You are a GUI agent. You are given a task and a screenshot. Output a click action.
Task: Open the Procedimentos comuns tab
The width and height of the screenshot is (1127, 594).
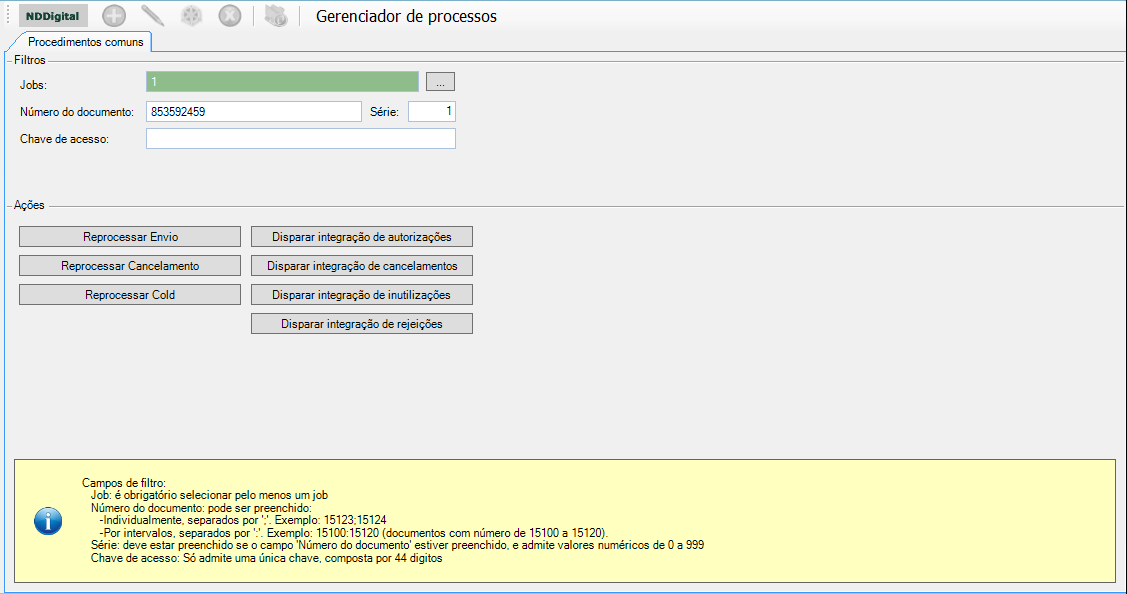(x=86, y=42)
